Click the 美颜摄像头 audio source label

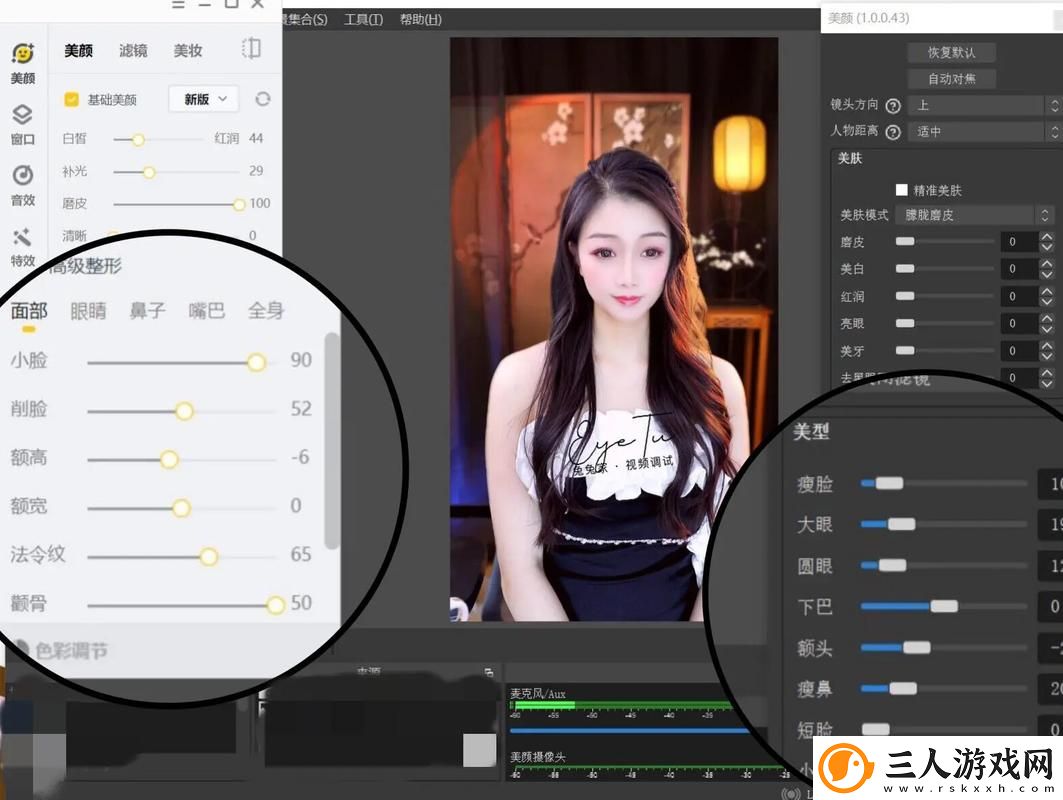[x=538, y=757]
